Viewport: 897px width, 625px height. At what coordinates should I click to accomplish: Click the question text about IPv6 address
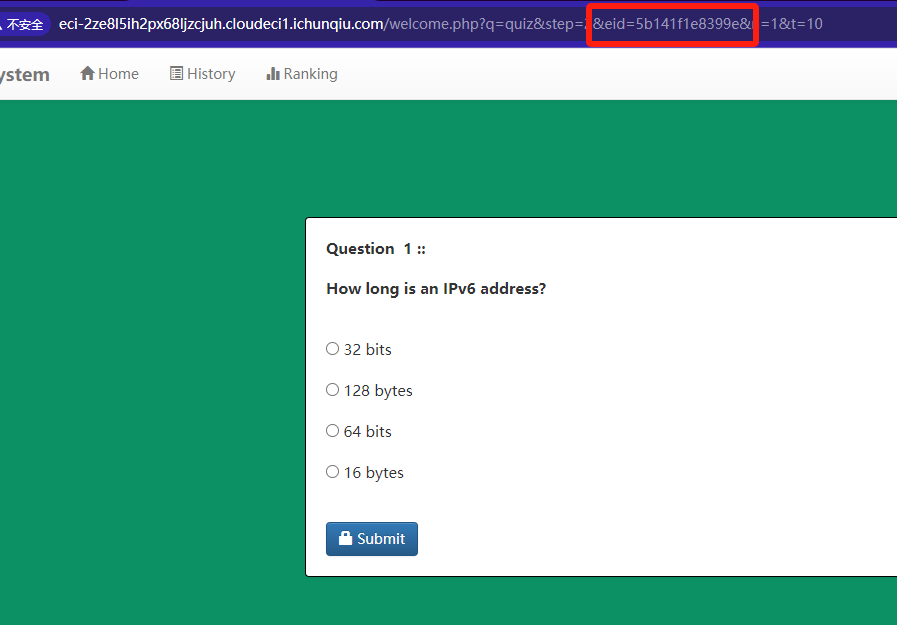[x=436, y=289]
